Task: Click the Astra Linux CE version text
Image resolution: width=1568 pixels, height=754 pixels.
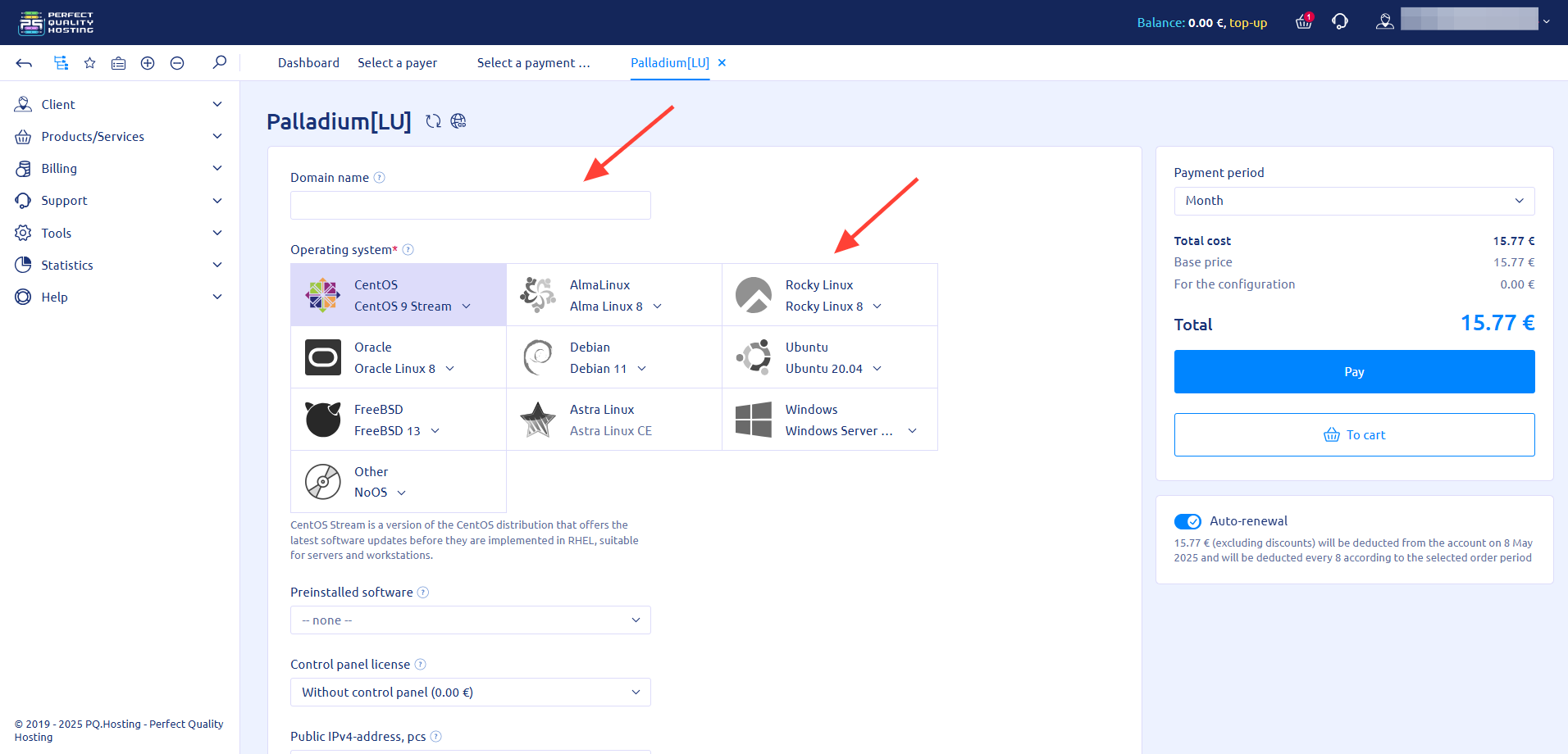Action: point(611,431)
